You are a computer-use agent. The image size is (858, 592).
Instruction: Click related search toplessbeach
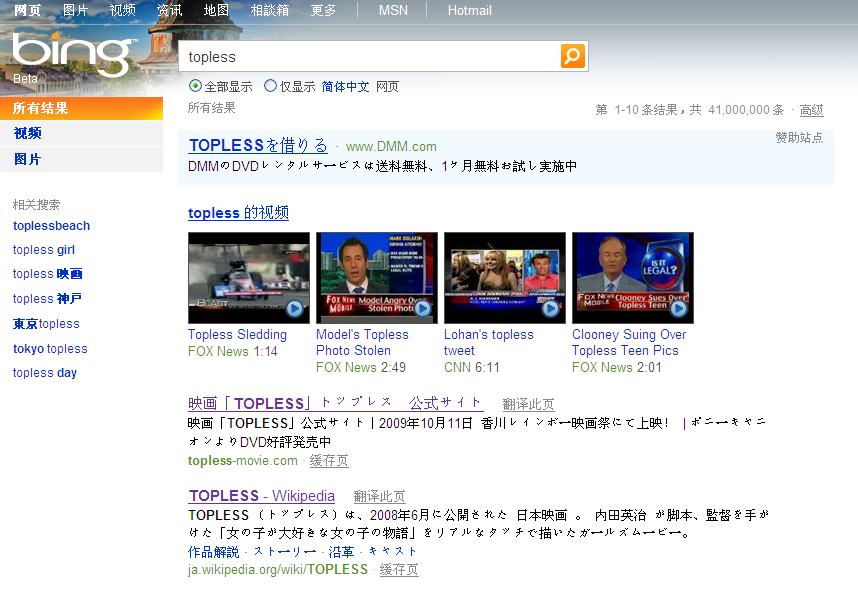[51, 225]
